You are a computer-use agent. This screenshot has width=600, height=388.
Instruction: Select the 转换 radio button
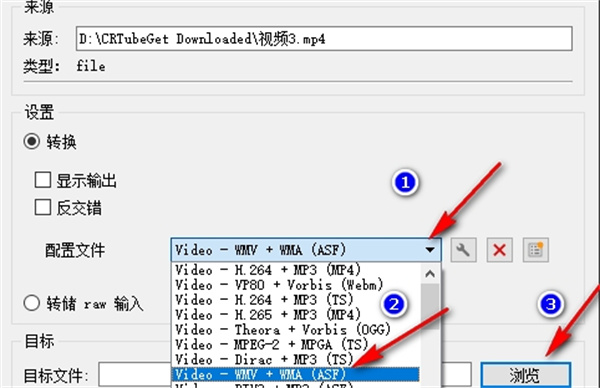31,141
